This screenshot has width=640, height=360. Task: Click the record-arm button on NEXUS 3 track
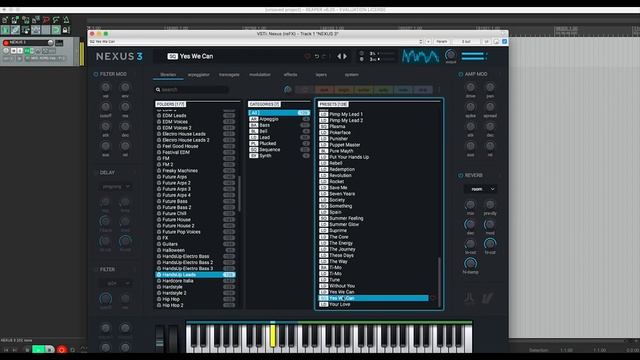tap(6, 42)
